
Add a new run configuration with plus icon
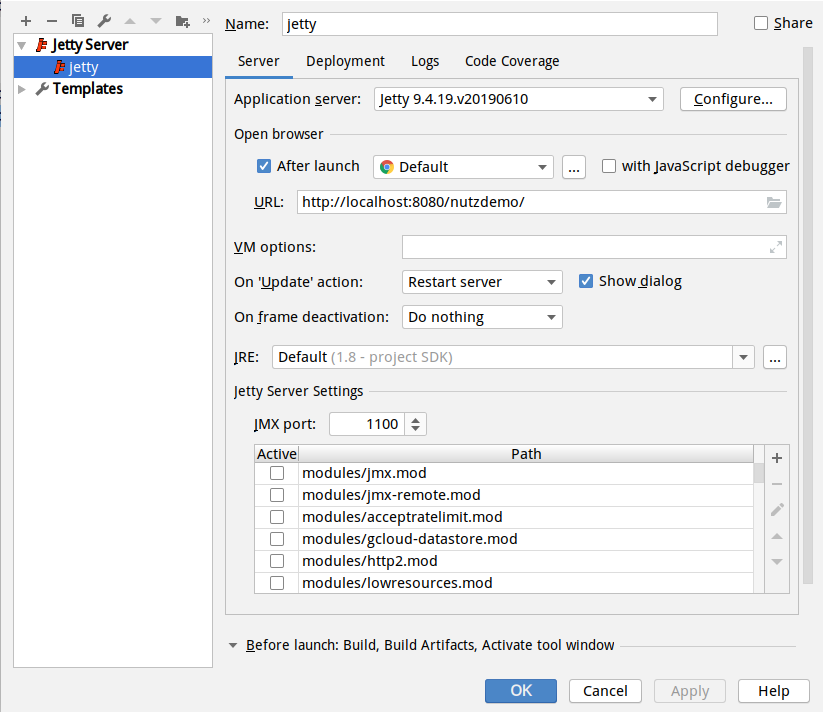click(x=26, y=21)
